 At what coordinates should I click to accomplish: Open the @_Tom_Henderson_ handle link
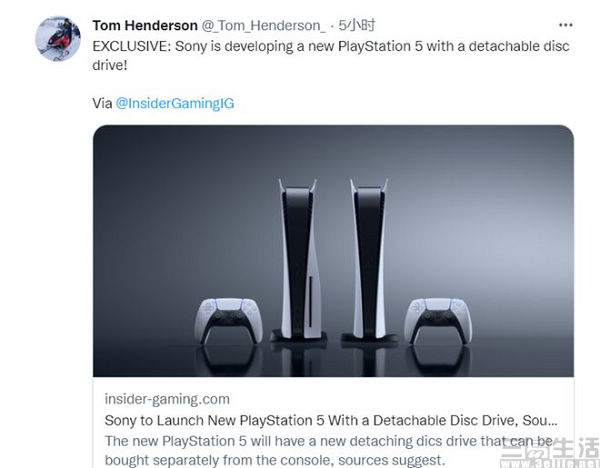264,26
